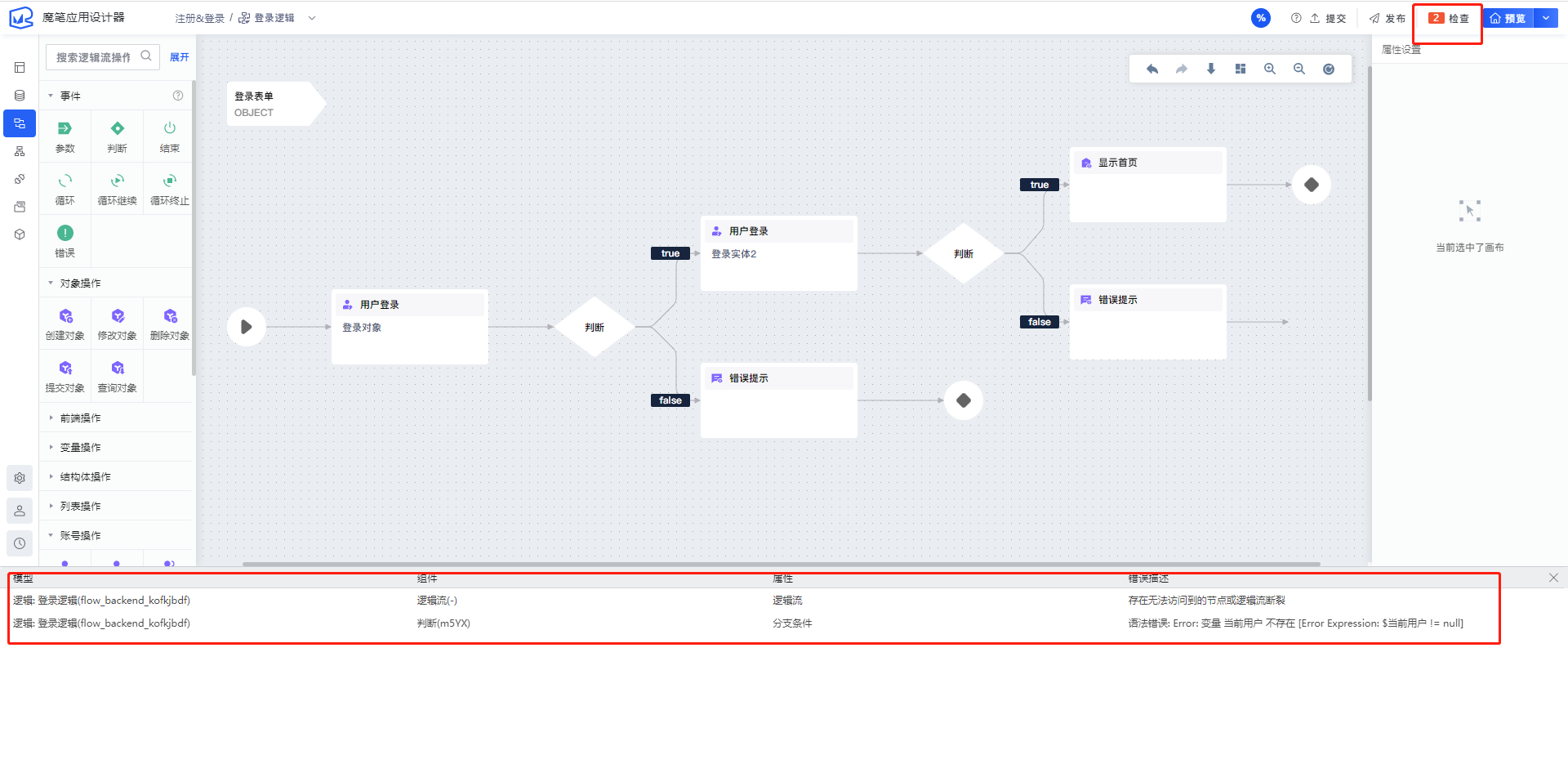Open the page layout sidebar icon
The height and width of the screenshot is (764, 1568).
pos(20,68)
